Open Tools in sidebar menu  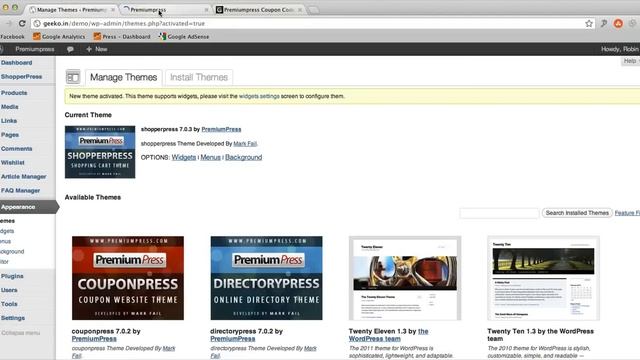tap(9, 304)
